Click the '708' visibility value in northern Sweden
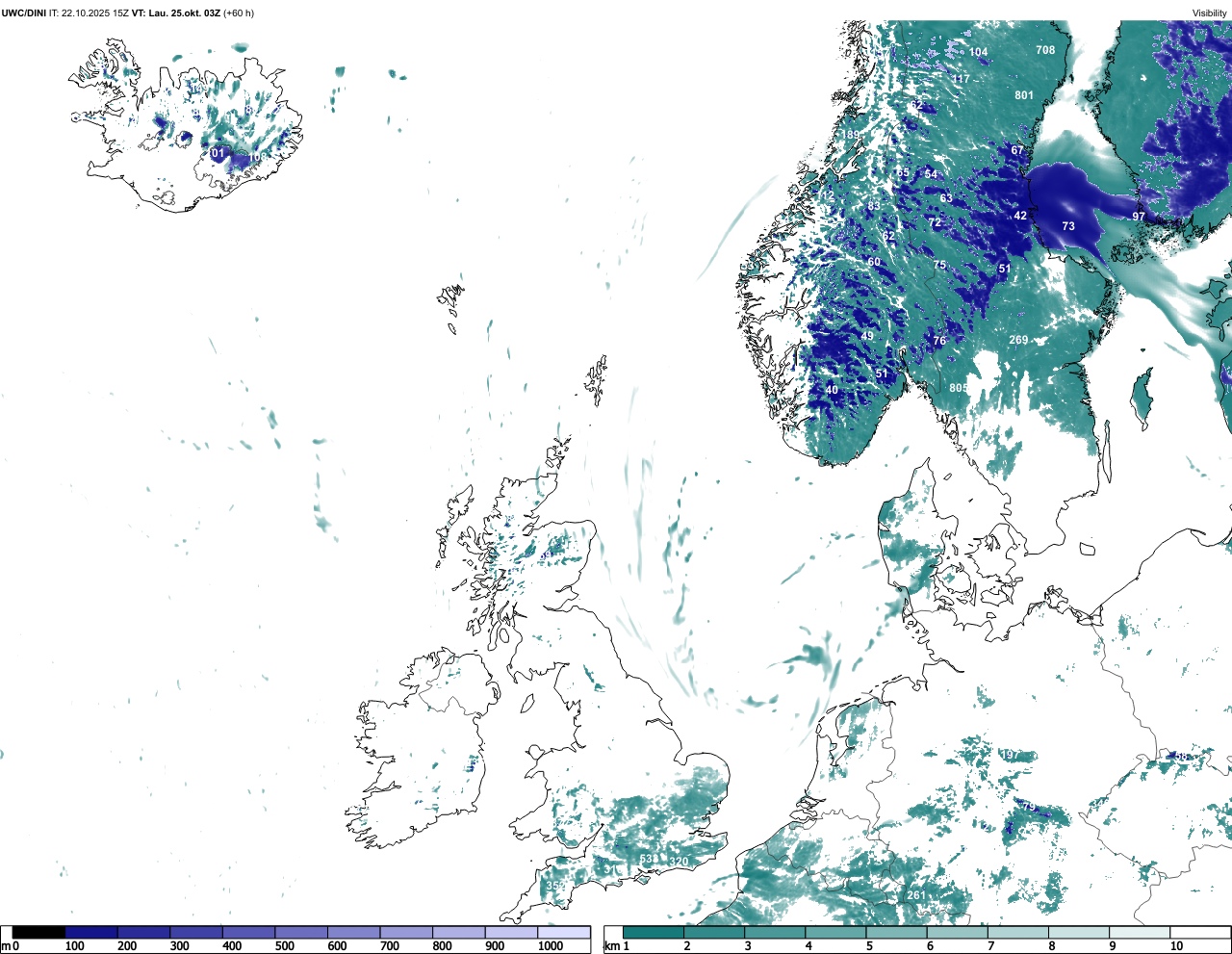1232x954 pixels. pos(1045,50)
